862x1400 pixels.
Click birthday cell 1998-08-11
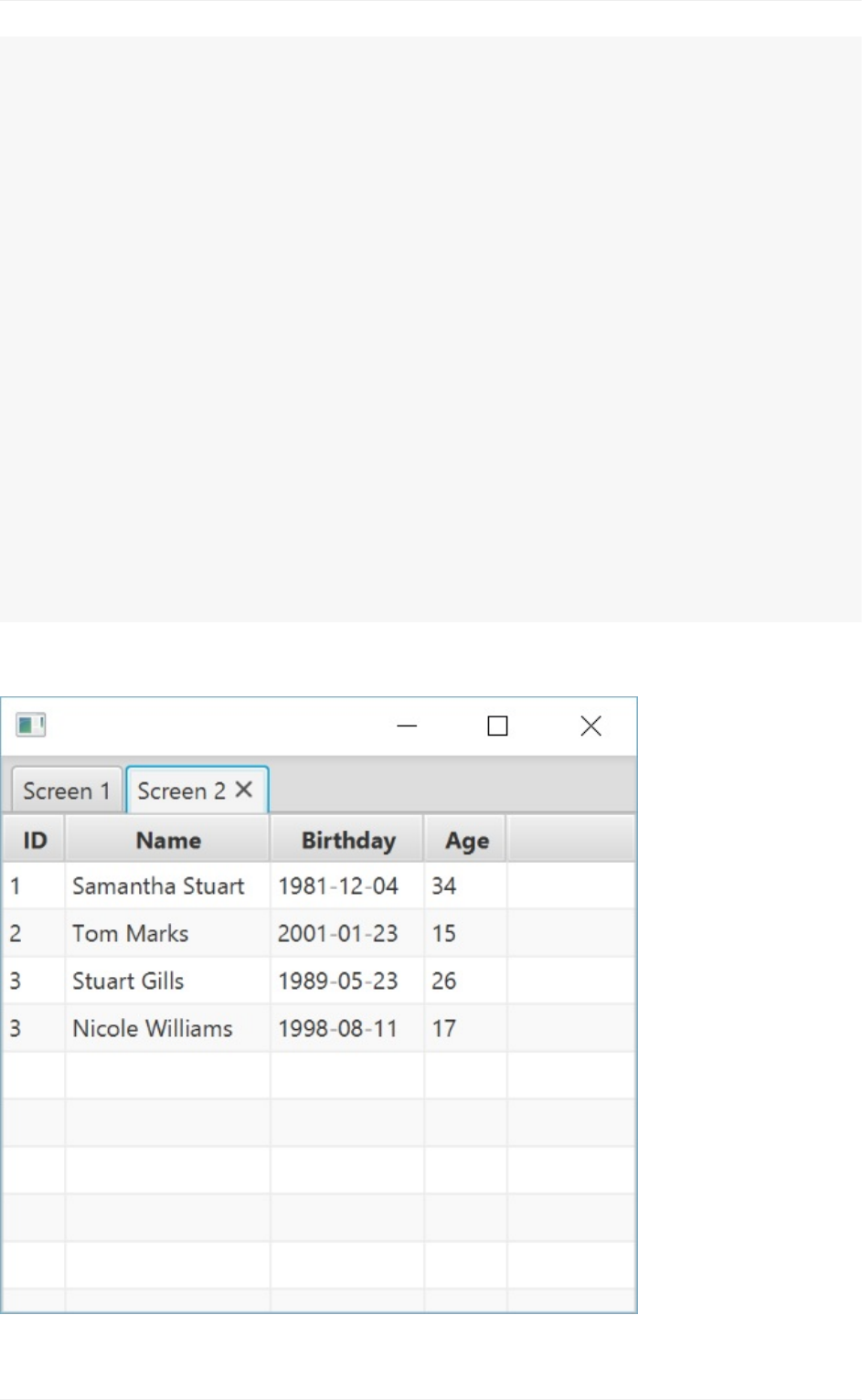pyautogui.click(x=338, y=1029)
